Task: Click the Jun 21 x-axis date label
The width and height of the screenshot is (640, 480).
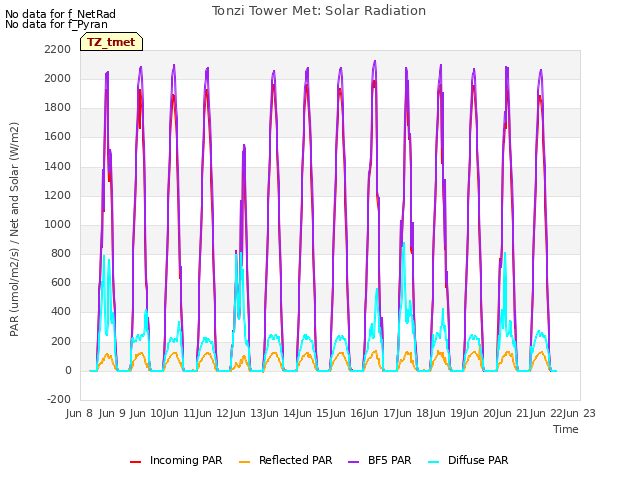Action: tap(512, 413)
